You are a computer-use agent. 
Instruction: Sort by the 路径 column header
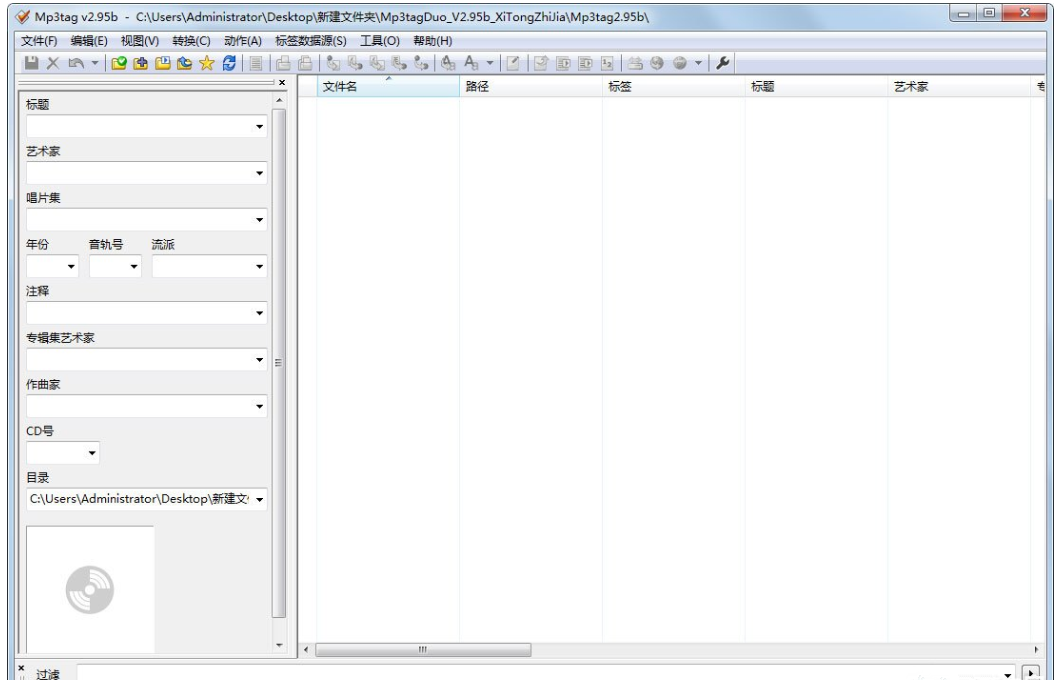[531, 86]
